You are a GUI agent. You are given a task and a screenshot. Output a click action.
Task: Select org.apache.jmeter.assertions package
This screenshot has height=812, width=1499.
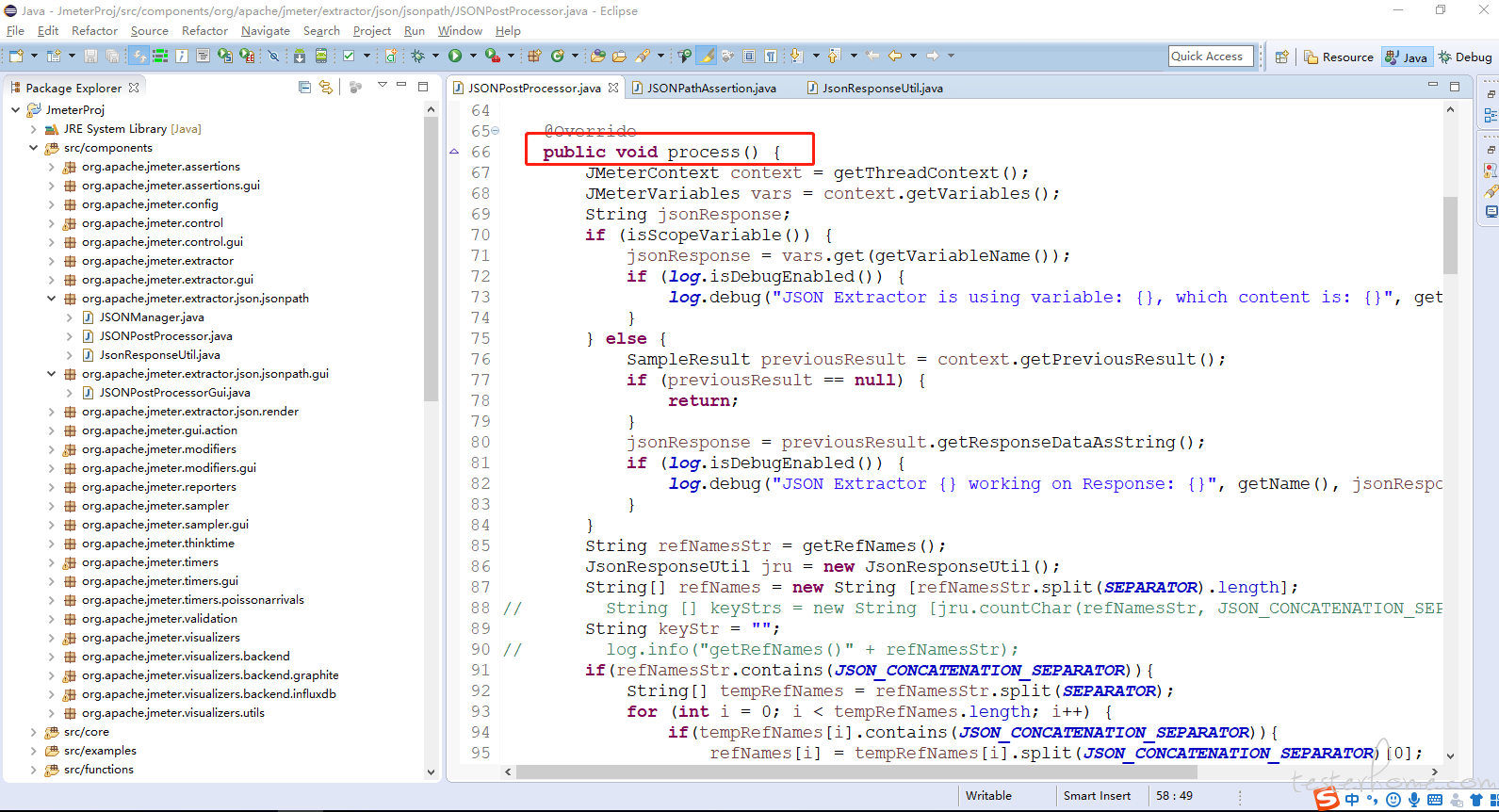tap(160, 167)
